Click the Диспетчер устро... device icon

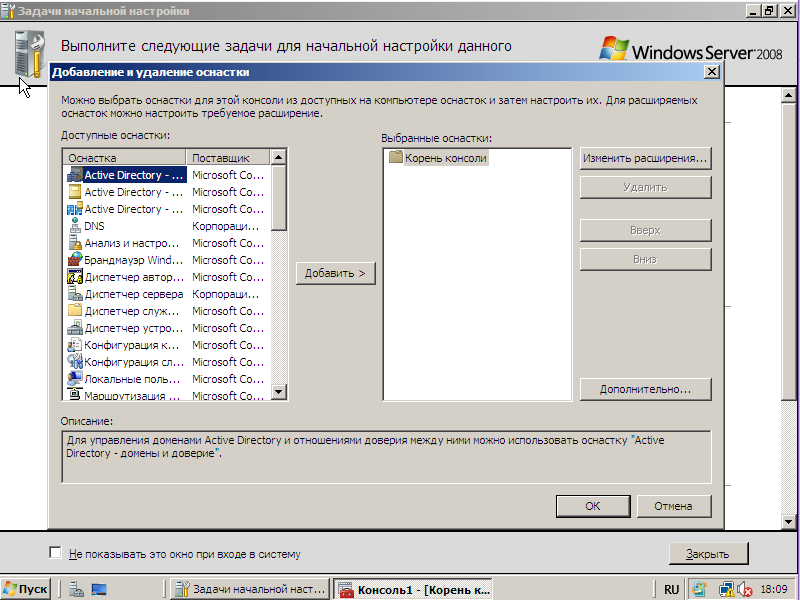[74, 328]
